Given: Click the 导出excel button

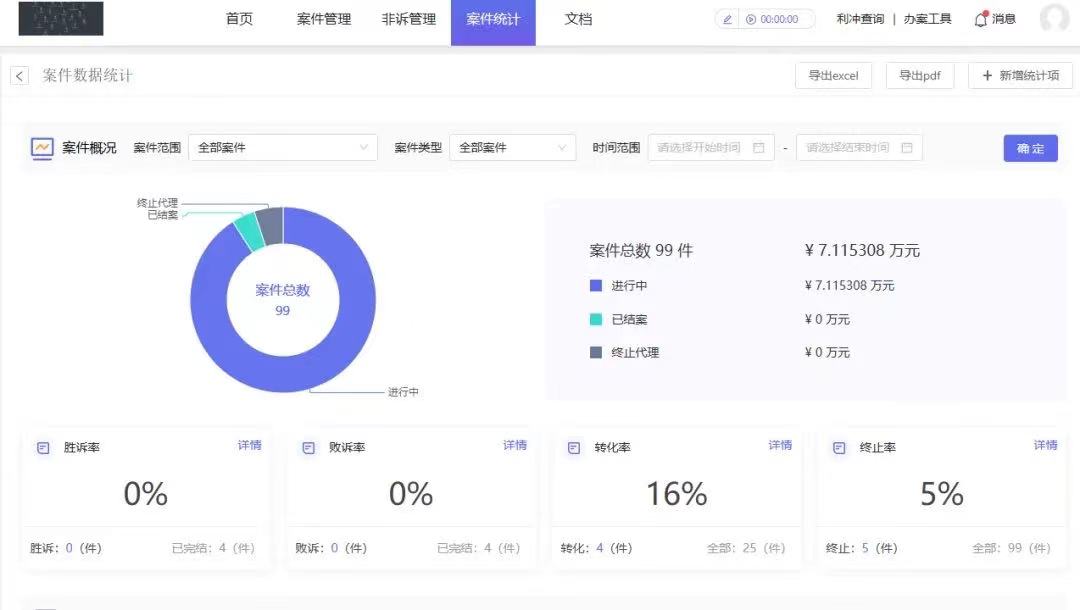Looking at the screenshot, I should [833, 76].
